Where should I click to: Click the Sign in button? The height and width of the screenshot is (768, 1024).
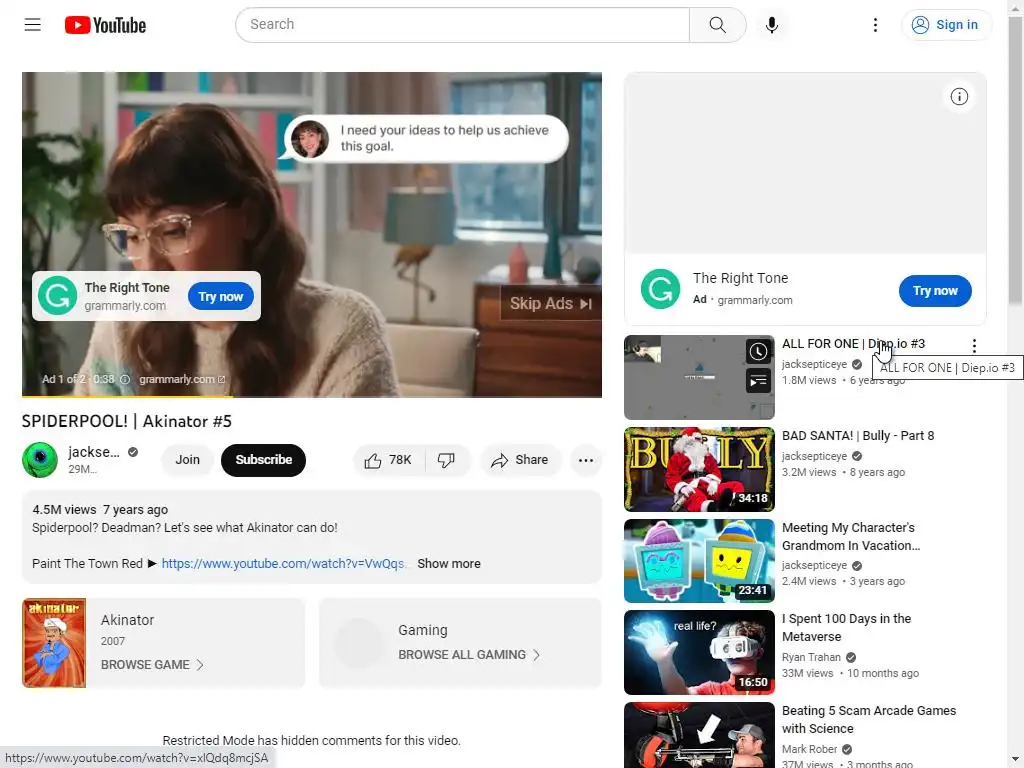point(946,25)
